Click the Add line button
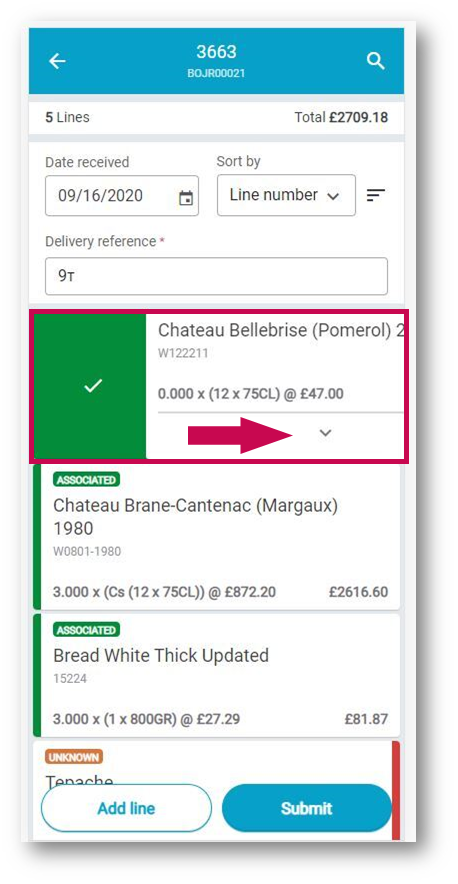 click(126, 808)
